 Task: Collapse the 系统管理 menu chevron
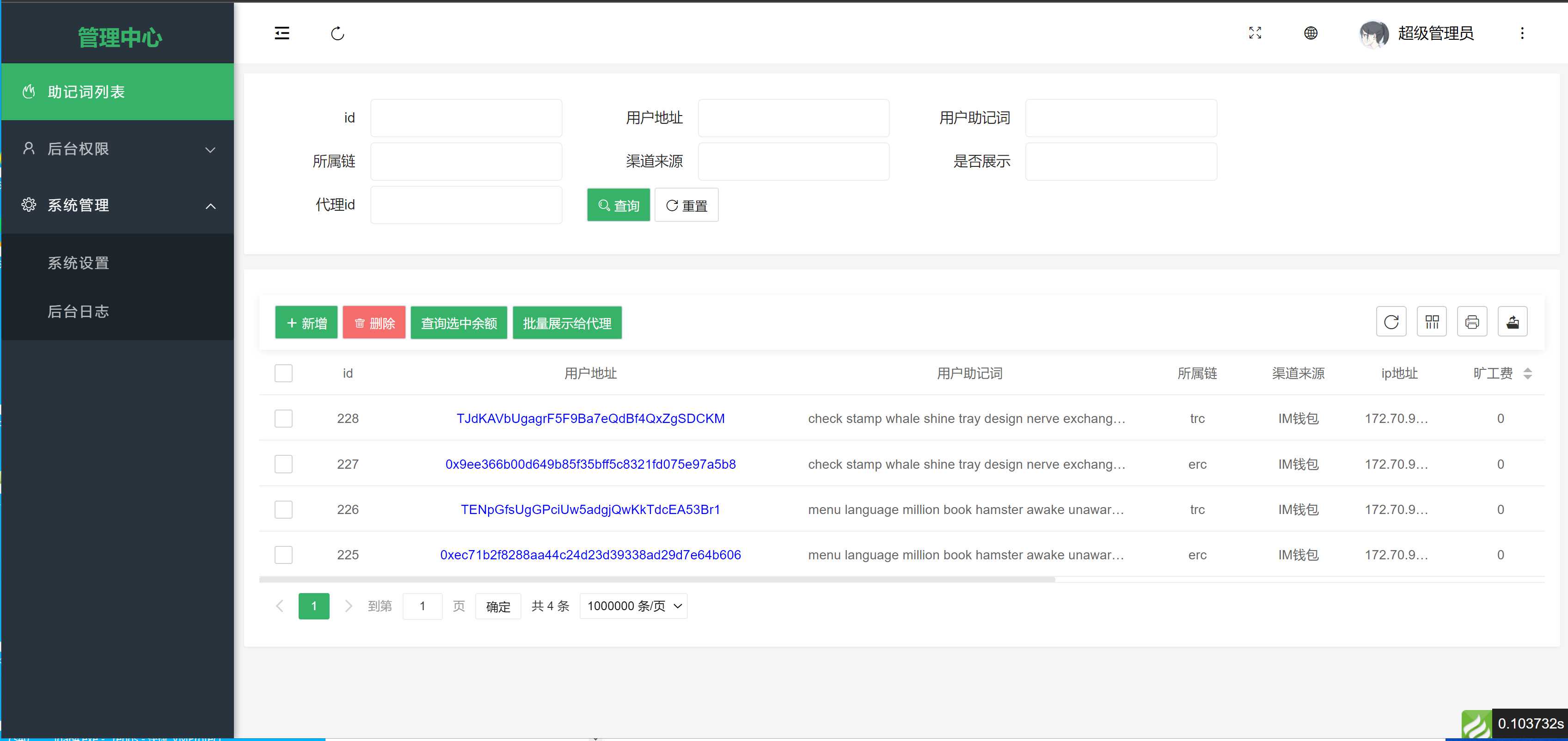[210, 207]
